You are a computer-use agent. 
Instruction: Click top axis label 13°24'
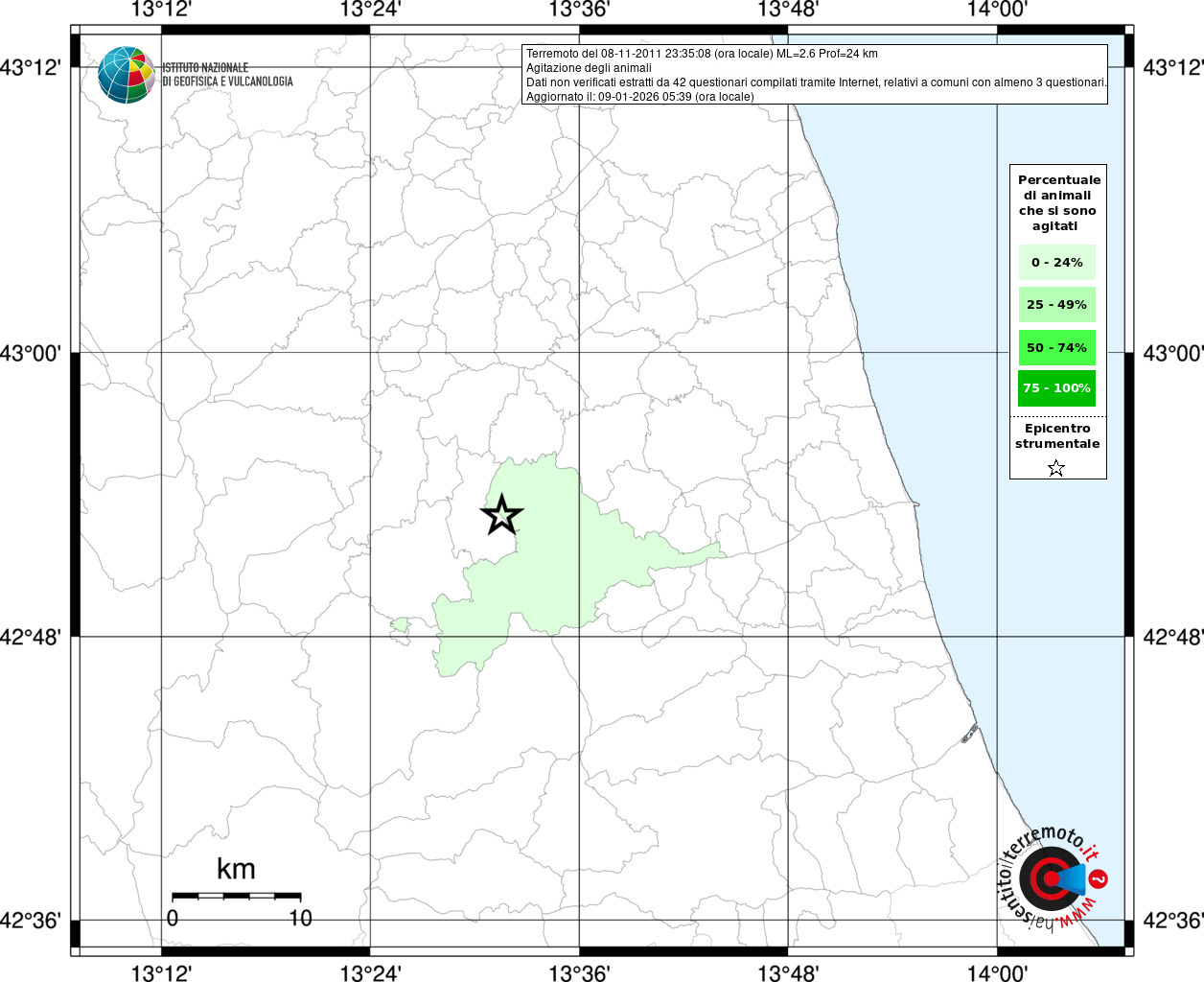point(370,10)
